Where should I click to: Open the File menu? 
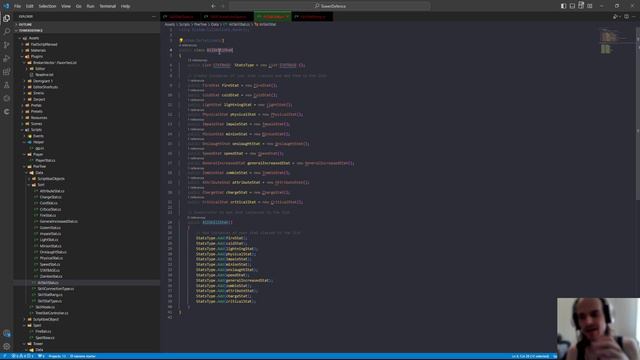tap(17, 6)
